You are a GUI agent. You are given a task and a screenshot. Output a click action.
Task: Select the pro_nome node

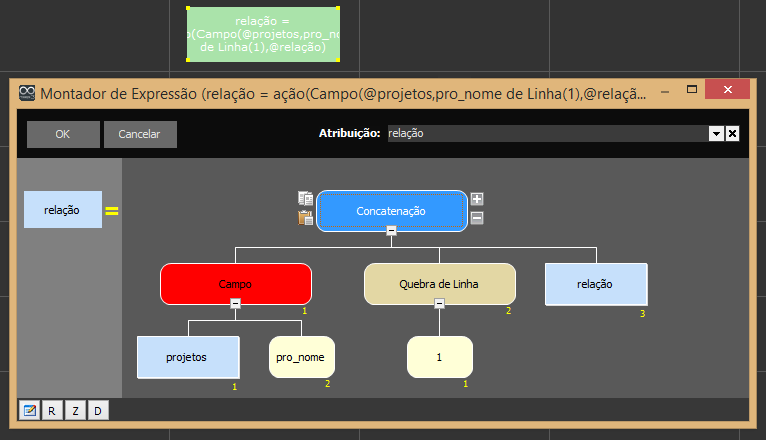302,357
